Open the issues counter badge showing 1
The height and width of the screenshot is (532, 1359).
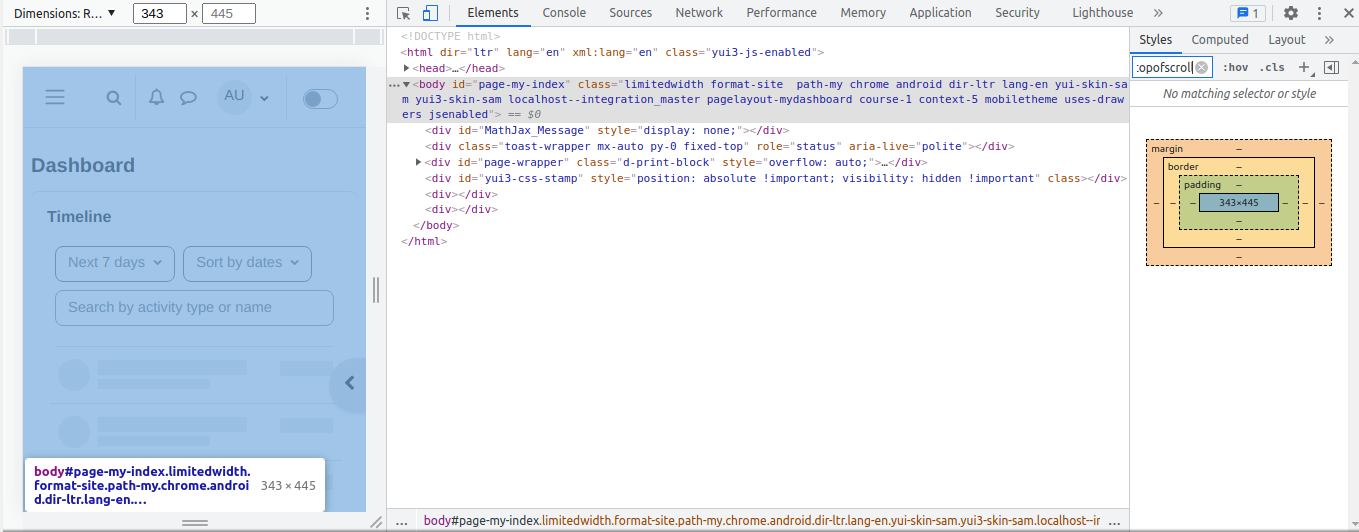1247,13
